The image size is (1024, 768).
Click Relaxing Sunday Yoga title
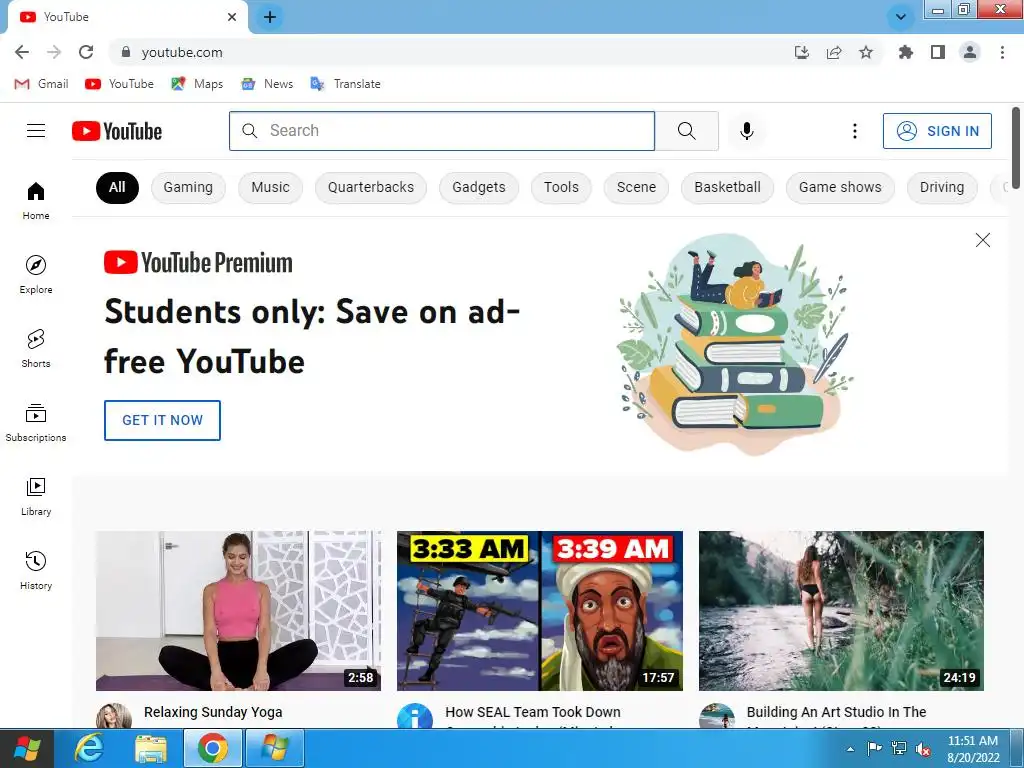click(x=213, y=712)
